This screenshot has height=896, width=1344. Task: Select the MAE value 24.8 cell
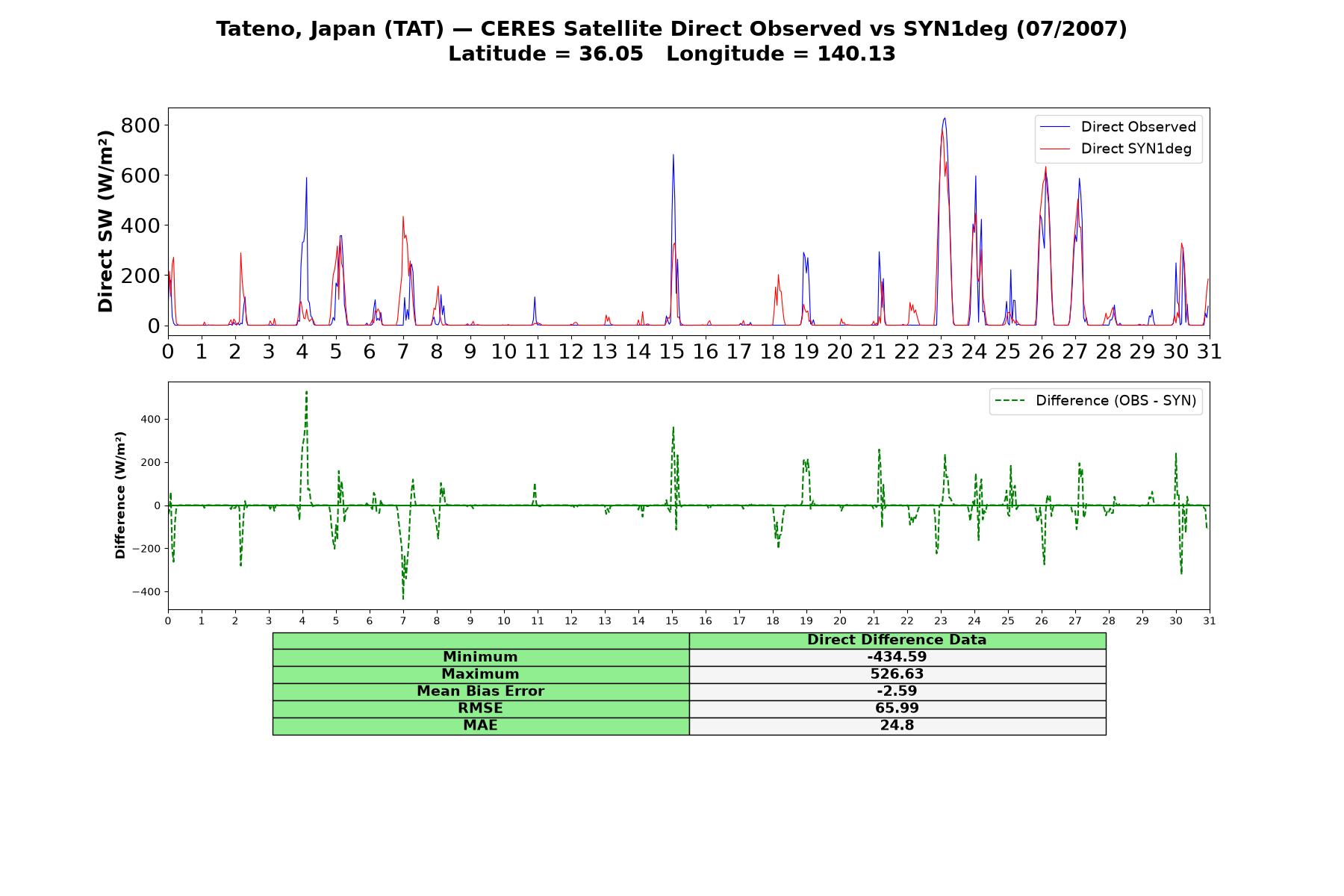897,726
